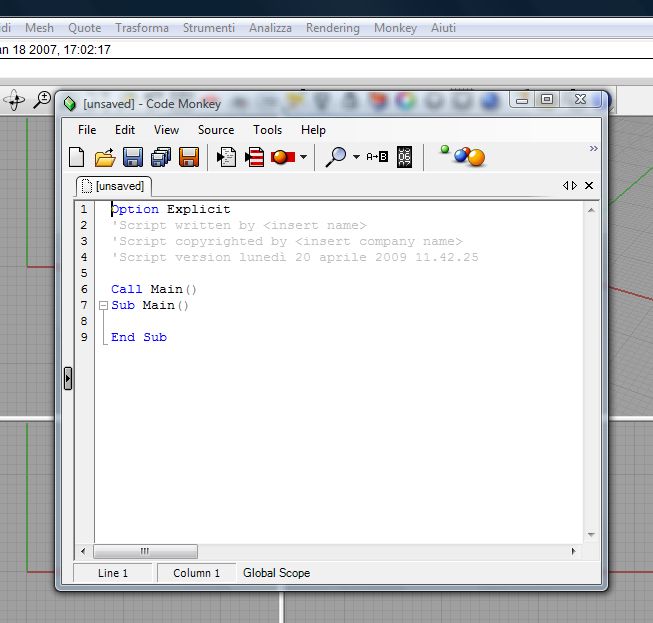
Task: Click the colored spheres Monkey icon
Action: pyautogui.click(x=463, y=156)
